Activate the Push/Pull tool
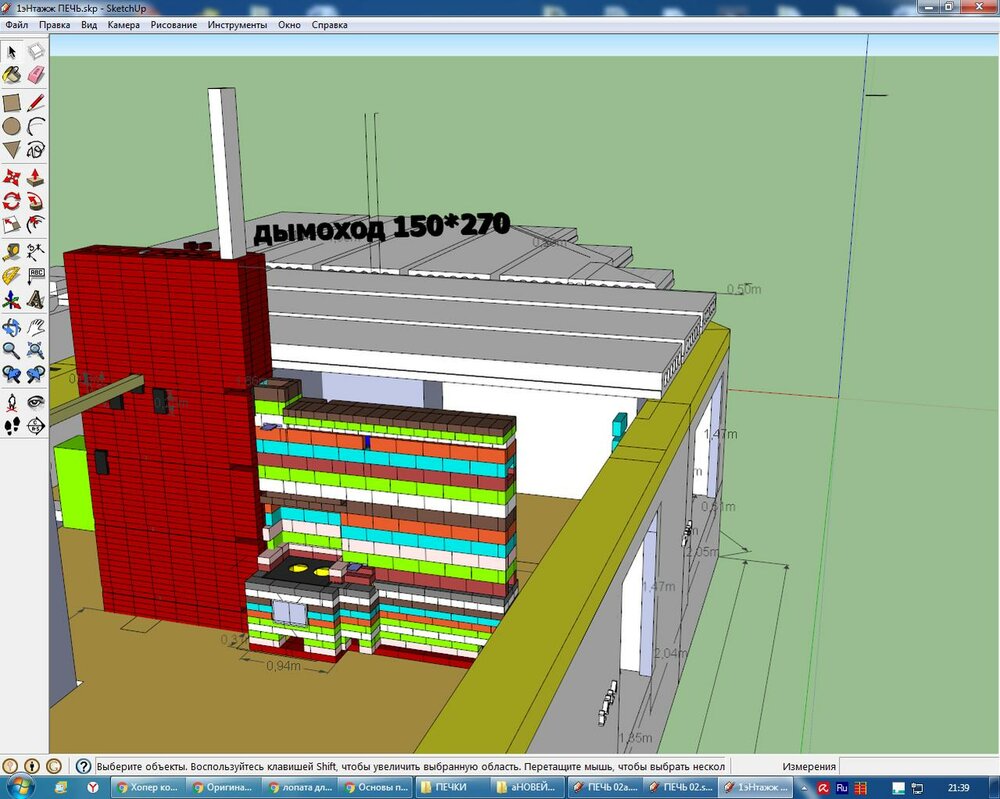 pyautogui.click(x=36, y=177)
